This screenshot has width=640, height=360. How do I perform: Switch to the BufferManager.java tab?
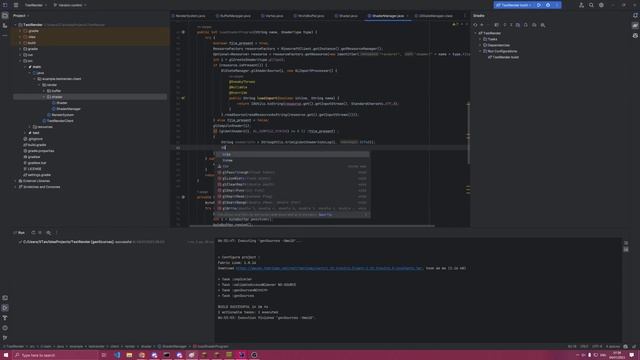pos(233,16)
